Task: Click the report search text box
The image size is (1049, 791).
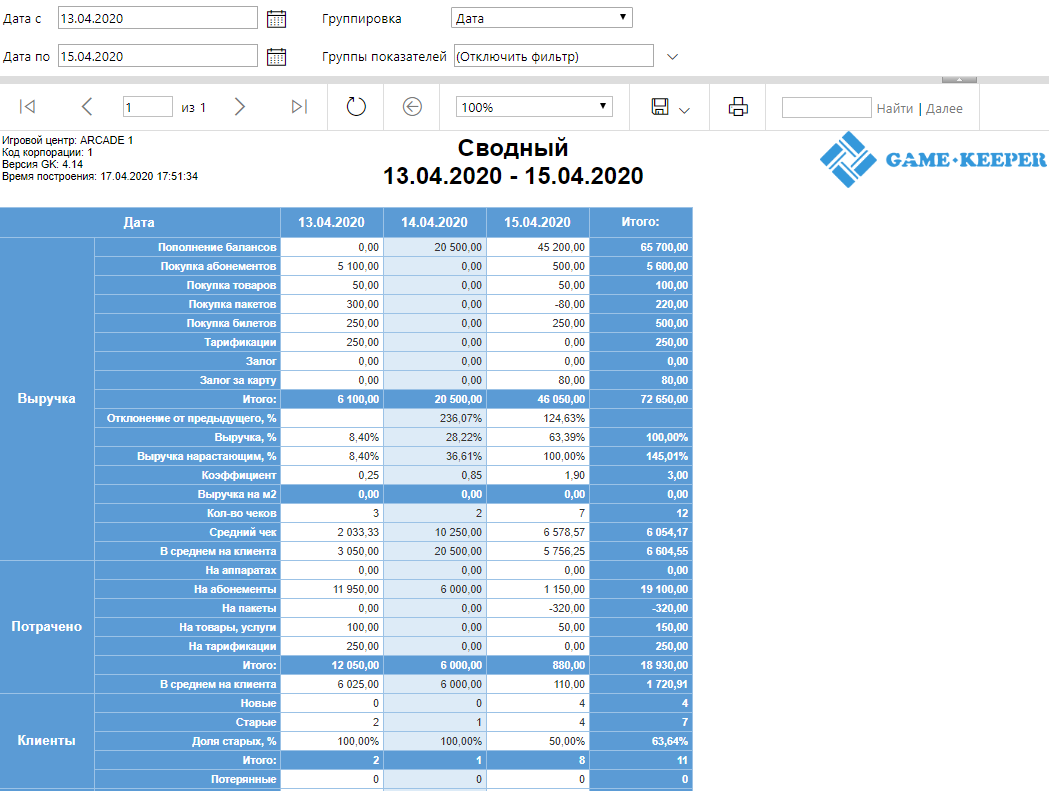Action: pyautogui.click(x=826, y=107)
